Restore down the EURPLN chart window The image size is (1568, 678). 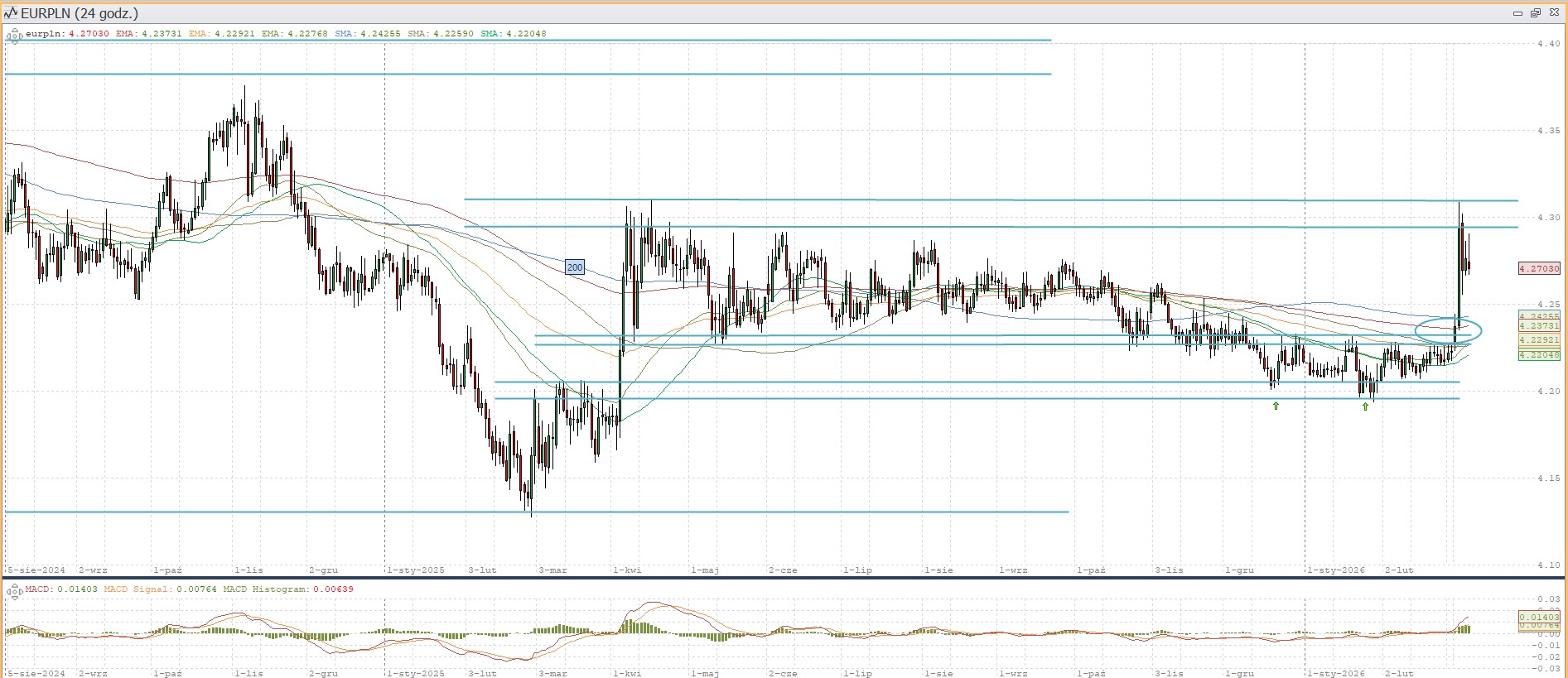(x=1535, y=13)
